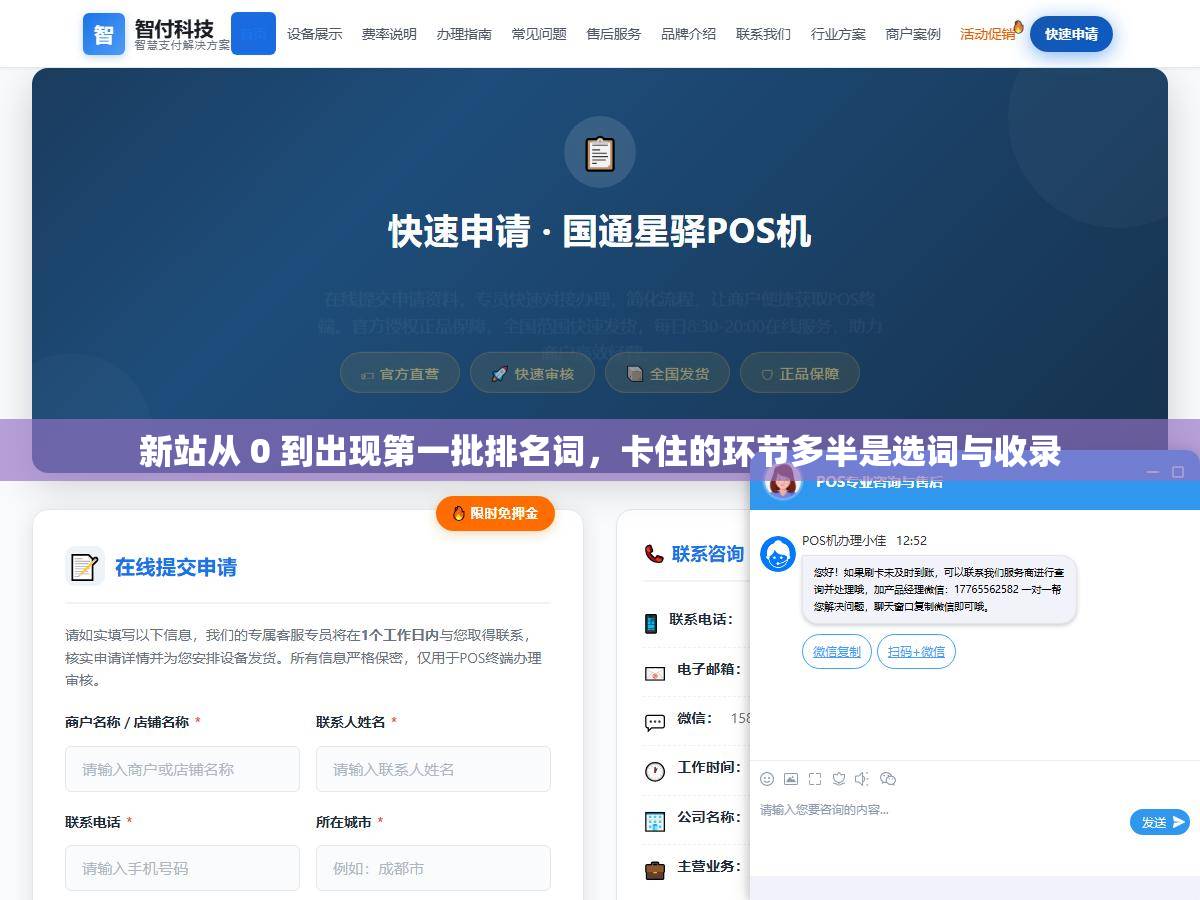Click the screenshot capture icon in chat
This screenshot has height=900, width=1200.
815,778
